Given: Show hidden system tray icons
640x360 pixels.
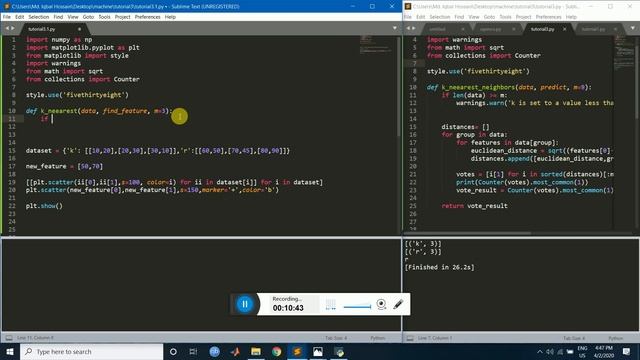Looking at the screenshot, I should (x=540, y=351).
